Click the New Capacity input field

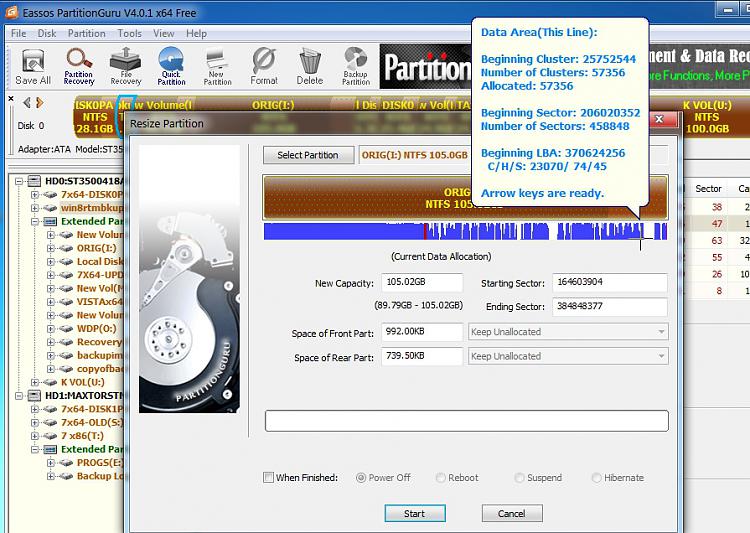(422, 282)
